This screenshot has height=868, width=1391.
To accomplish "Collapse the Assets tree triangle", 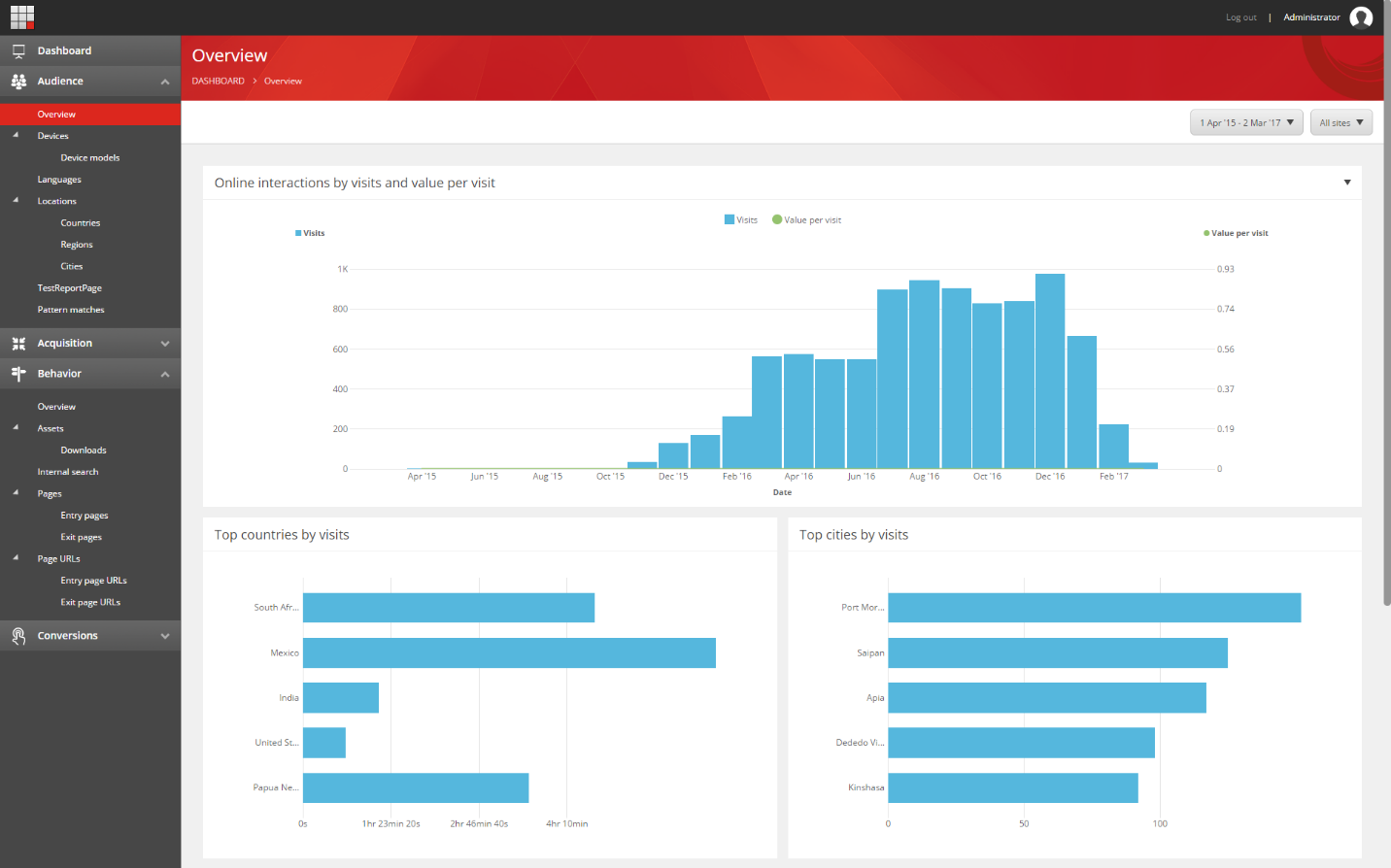I will pos(16,427).
